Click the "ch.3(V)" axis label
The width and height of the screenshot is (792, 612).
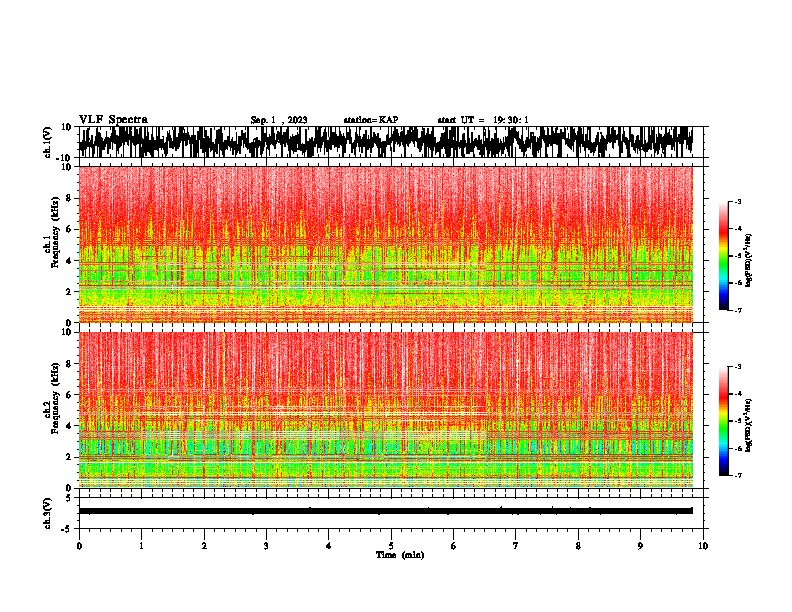point(48,513)
